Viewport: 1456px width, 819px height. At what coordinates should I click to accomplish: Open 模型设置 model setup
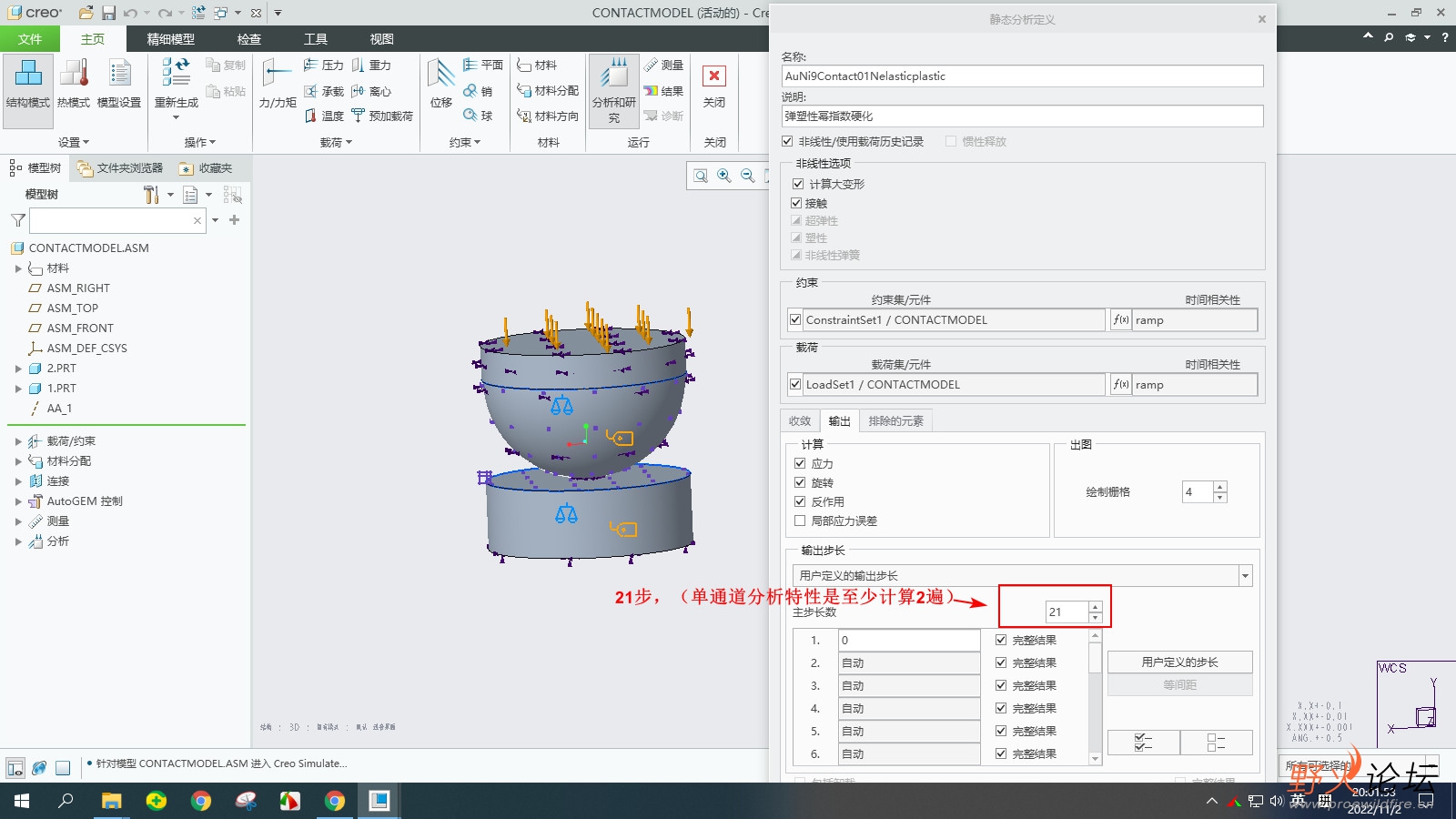[x=119, y=84]
